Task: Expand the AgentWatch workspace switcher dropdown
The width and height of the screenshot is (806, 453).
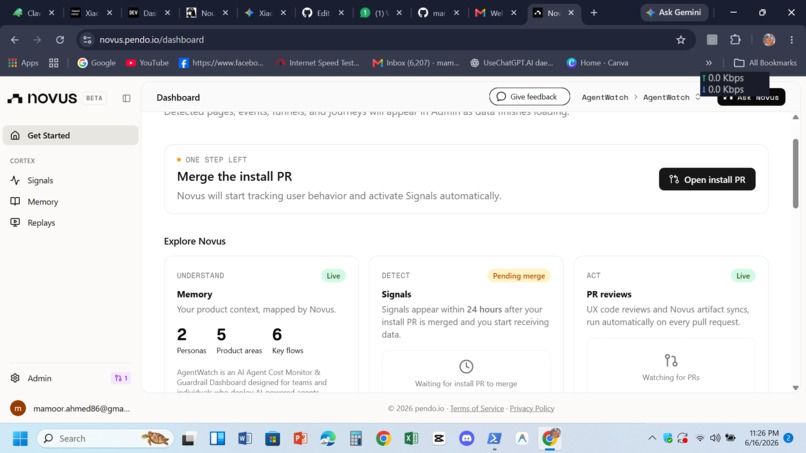Action: click(698, 97)
